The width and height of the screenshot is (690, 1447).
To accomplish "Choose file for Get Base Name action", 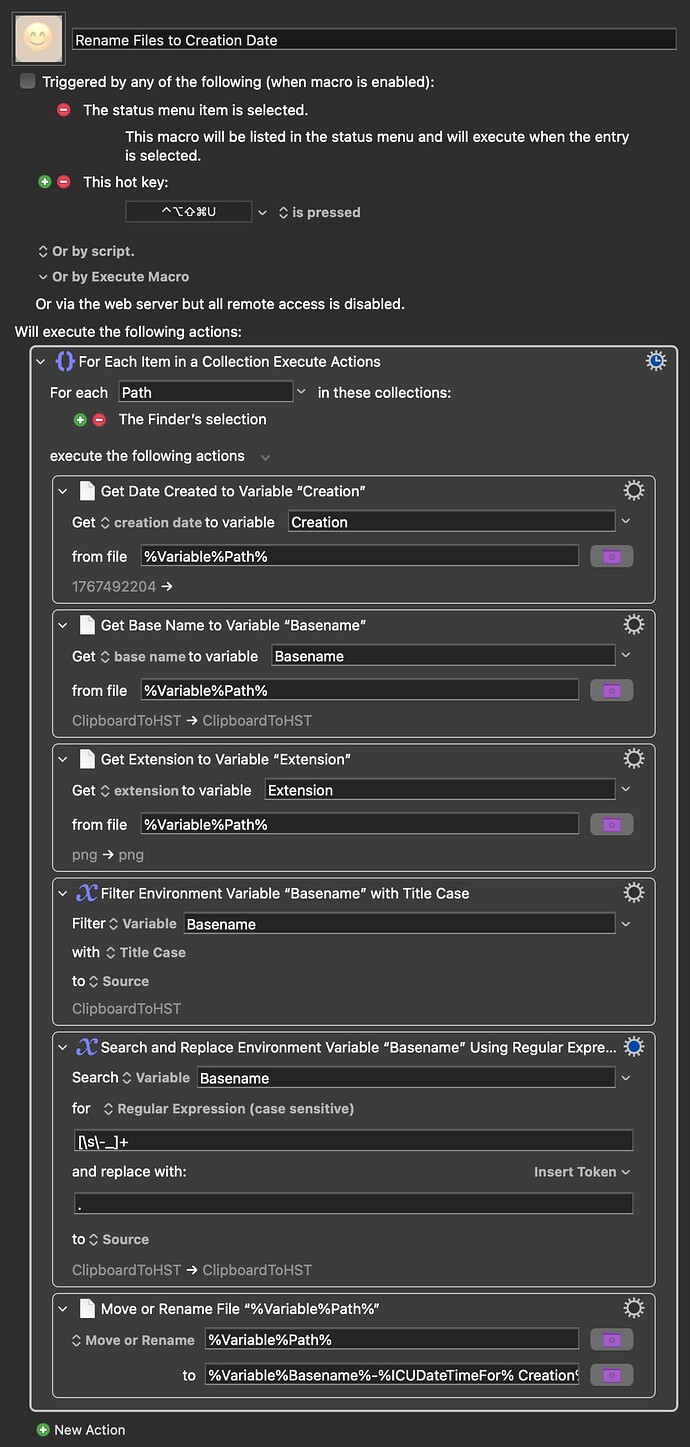I will point(612,691).
